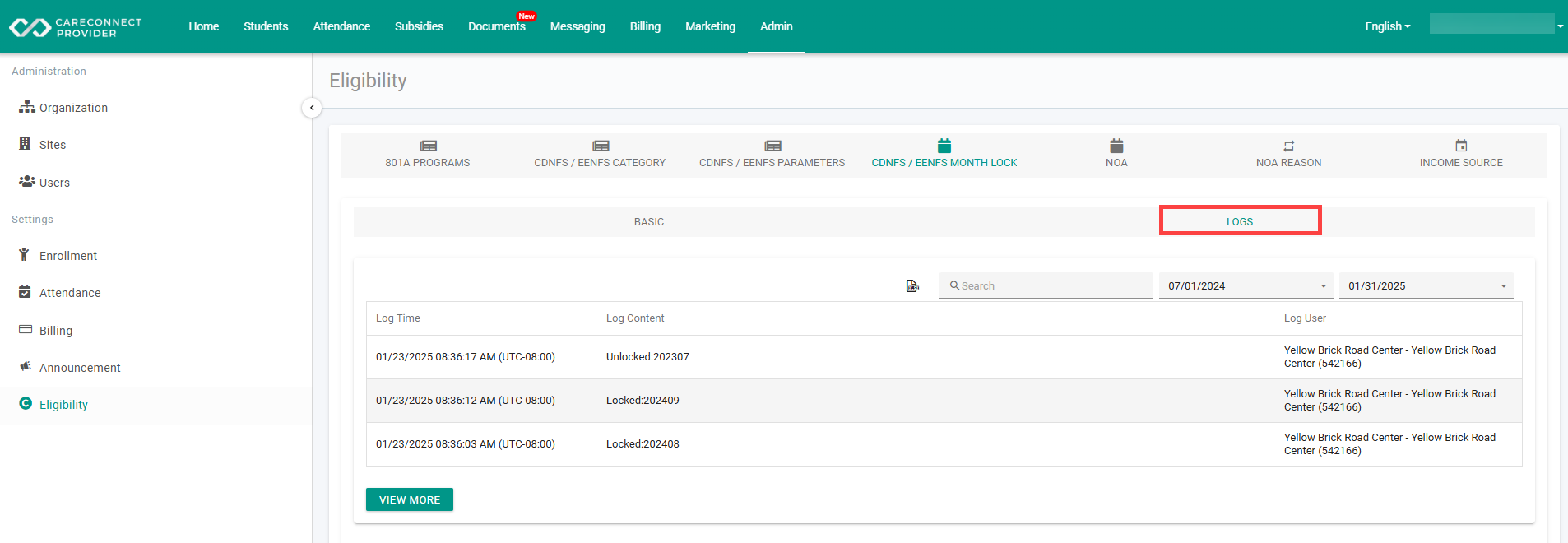
Task: Open the Marketing menu
Action: click(x=710, y=26)
